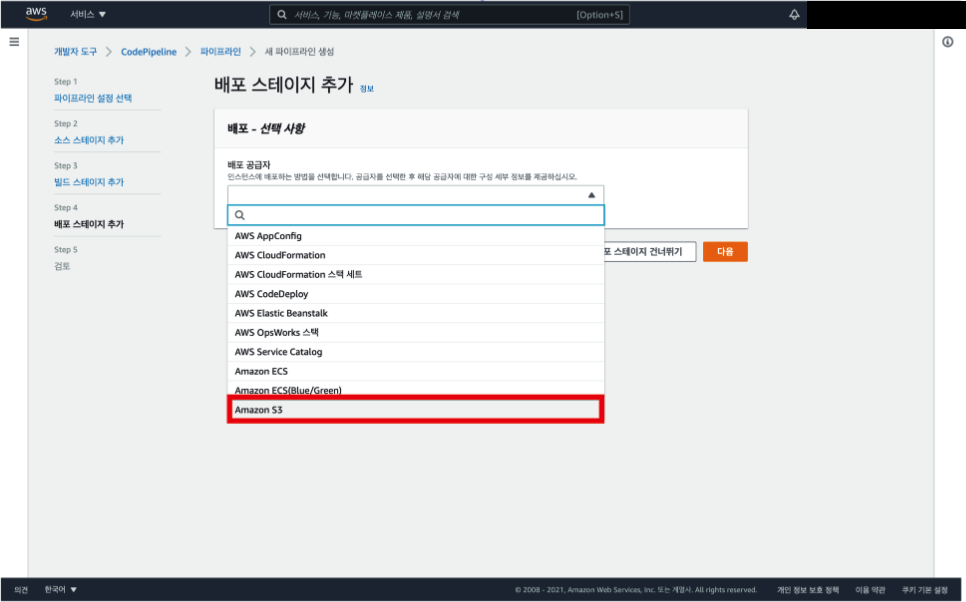966x602 pixels.
Task: Open the 서비스 services menu
Action: 87,14
